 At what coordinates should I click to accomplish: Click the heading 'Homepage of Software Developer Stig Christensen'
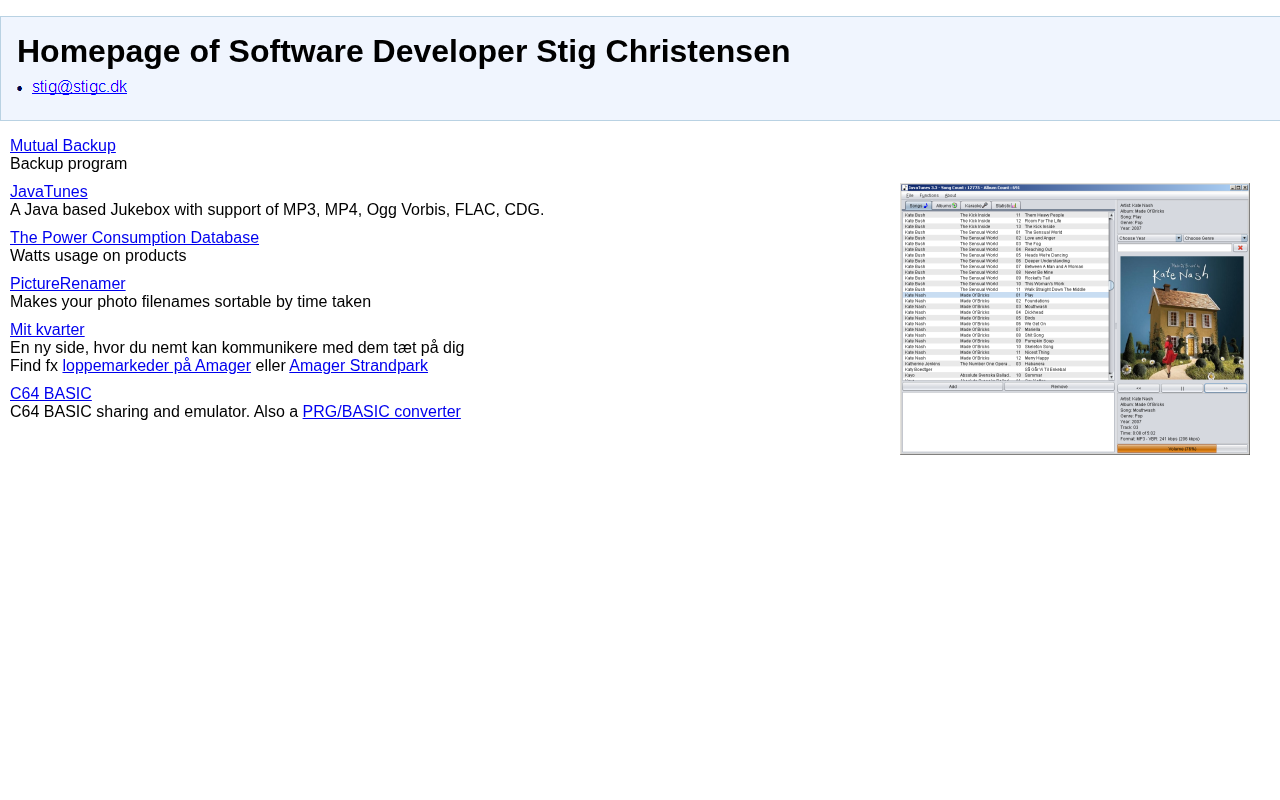pos(403,51)
